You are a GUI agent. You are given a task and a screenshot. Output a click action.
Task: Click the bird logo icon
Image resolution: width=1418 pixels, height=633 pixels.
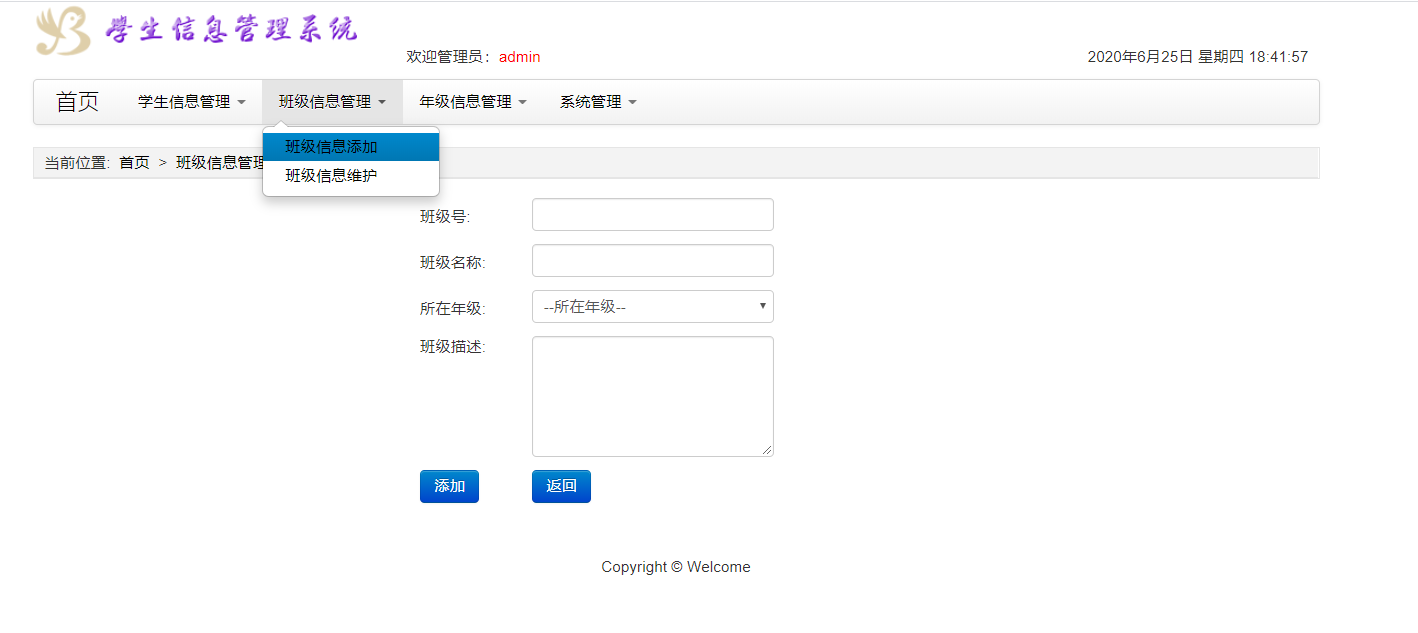tap(64, 31)
